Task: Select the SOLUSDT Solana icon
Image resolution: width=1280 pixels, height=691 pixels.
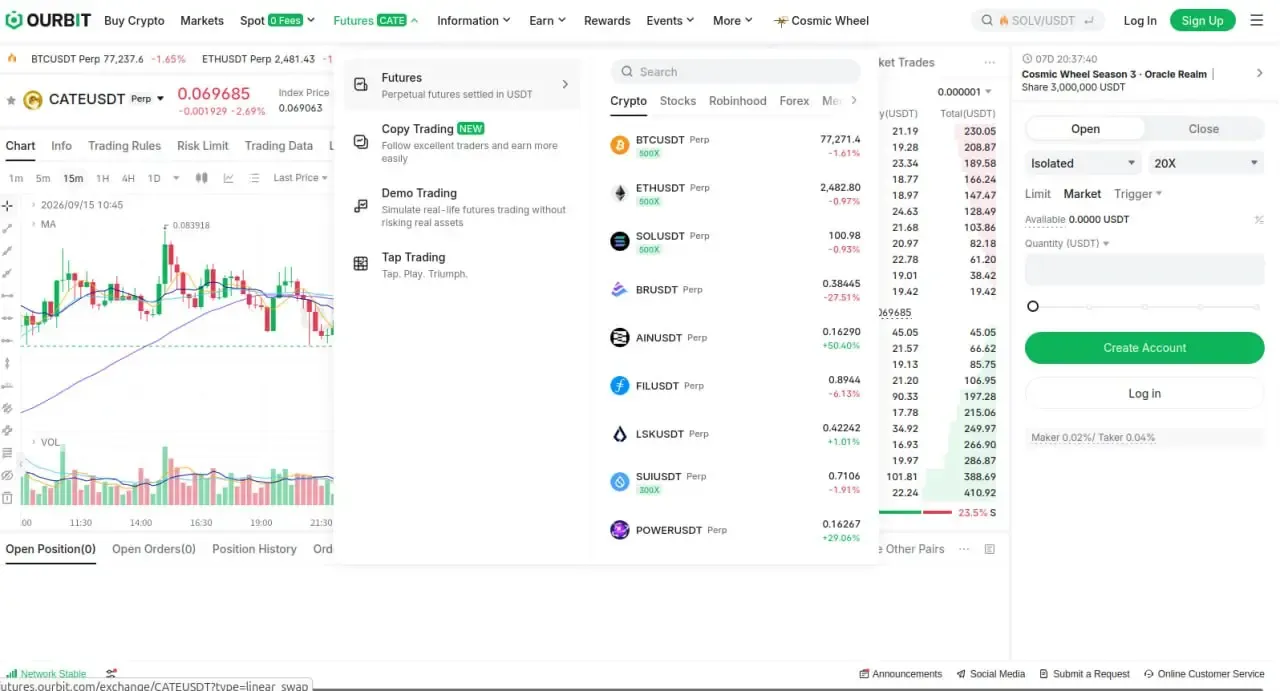Action: pyautogui.click(x=620, y=241)
